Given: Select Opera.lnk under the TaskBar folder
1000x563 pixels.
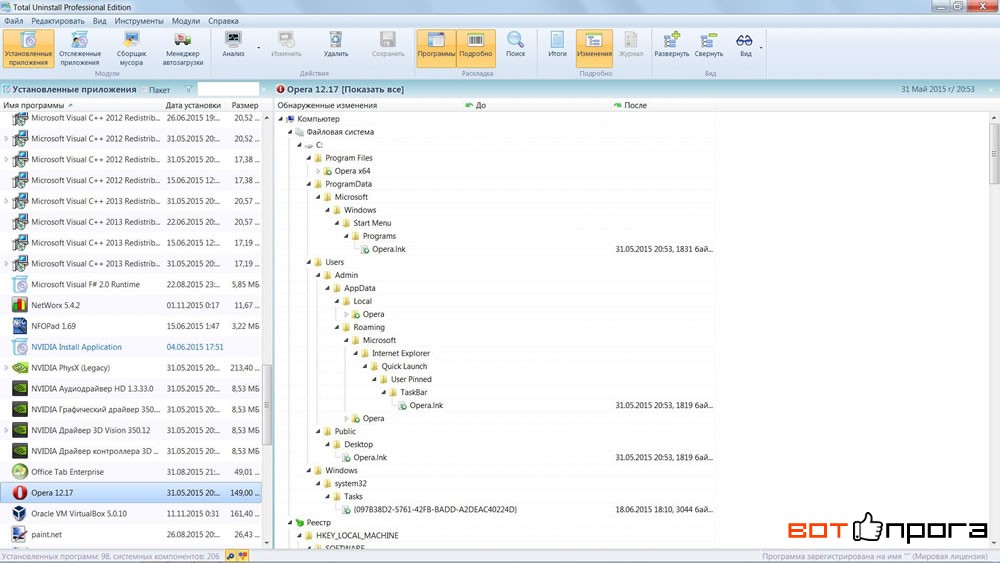Looking at the screenshot, I should click(x=426, y=406).
